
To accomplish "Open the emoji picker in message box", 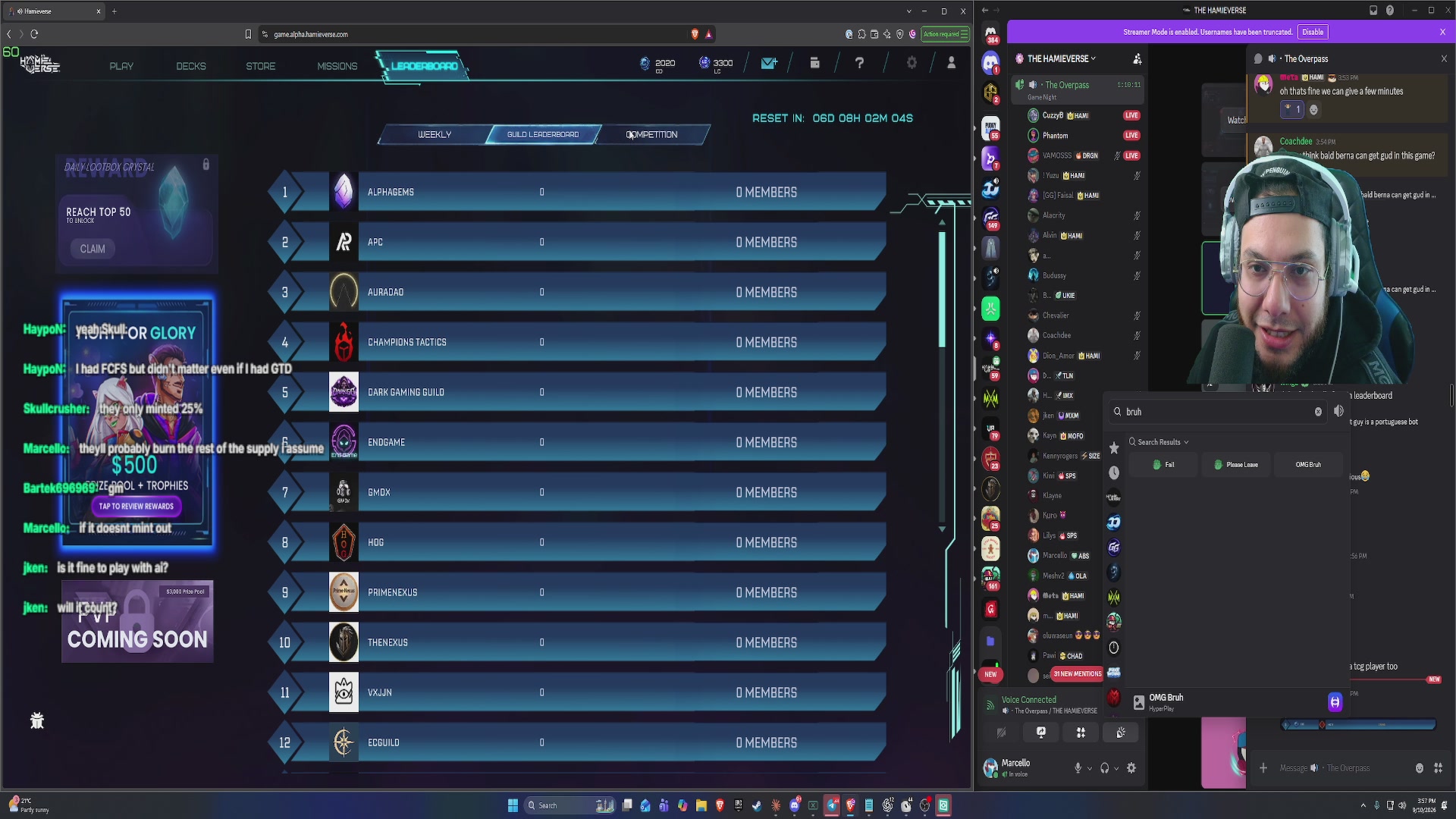I will pos(1420,768).
